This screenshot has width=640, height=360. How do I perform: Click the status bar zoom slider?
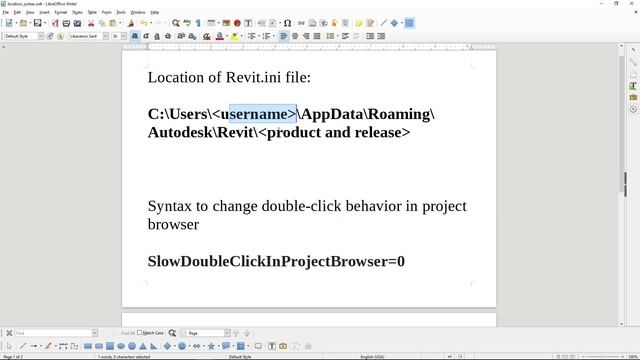(602, 357)
